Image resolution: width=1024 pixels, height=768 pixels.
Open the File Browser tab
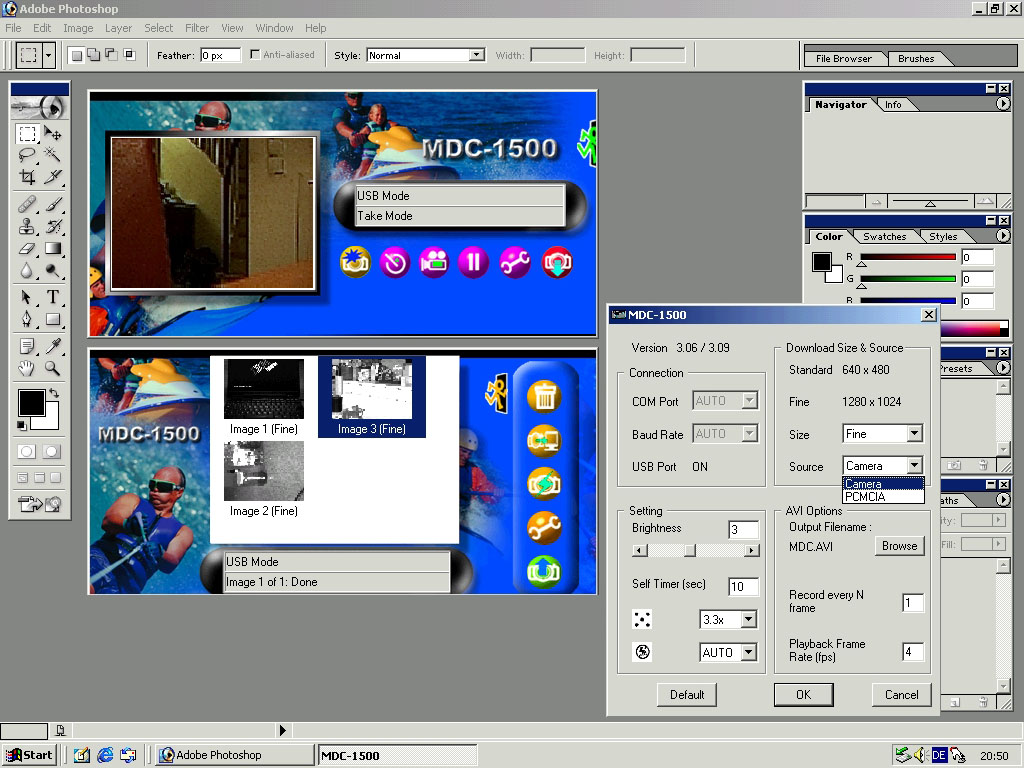click(x=844, y=59)
